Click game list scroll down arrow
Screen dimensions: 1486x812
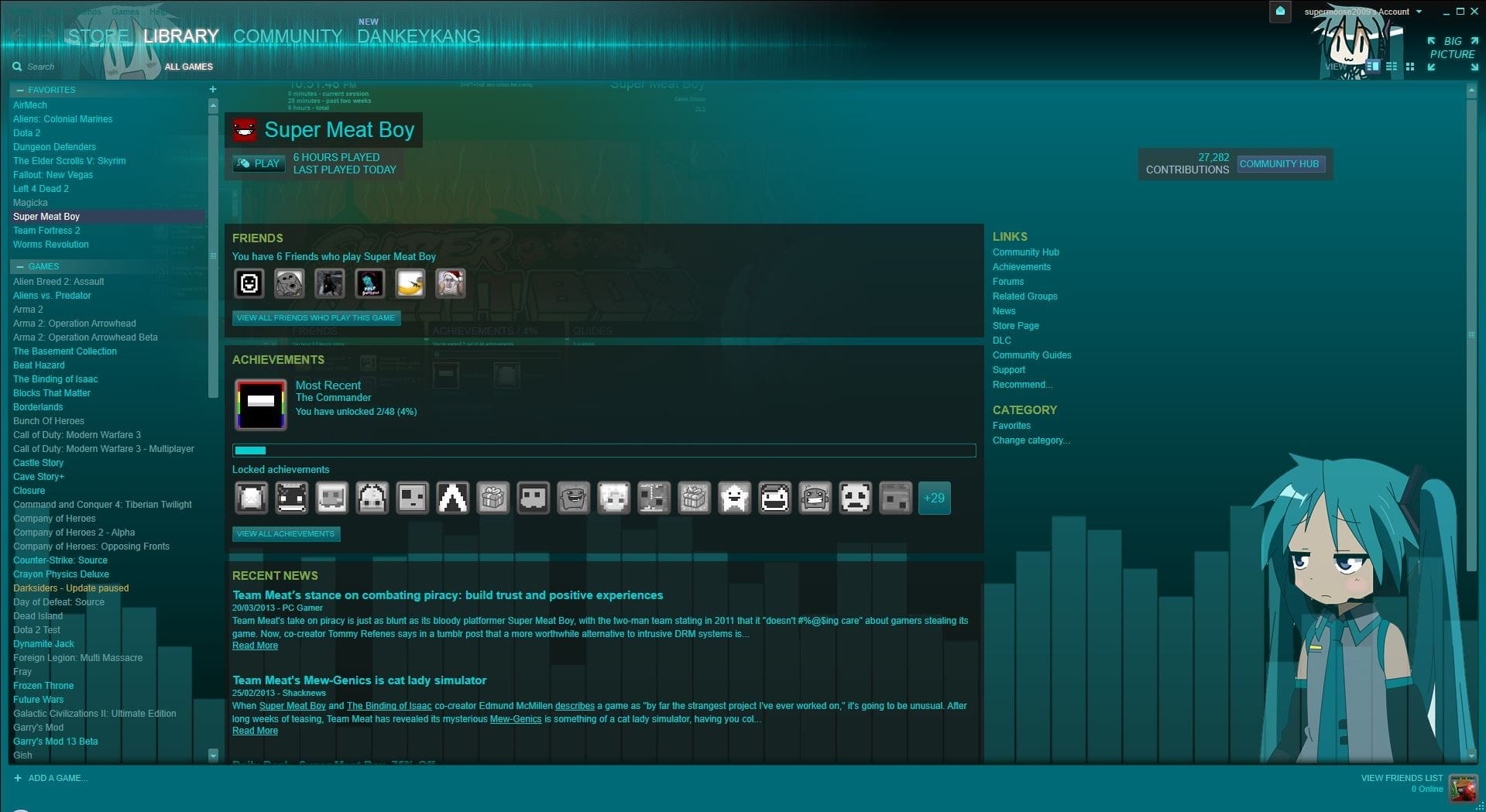(213, 755)
